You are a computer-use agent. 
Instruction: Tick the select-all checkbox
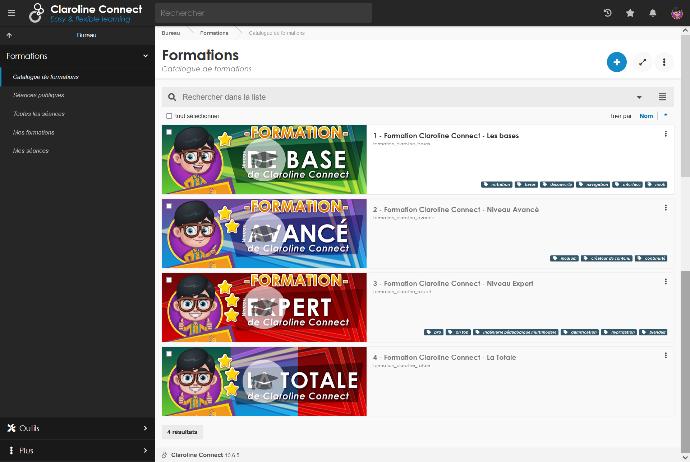[169, 116]
